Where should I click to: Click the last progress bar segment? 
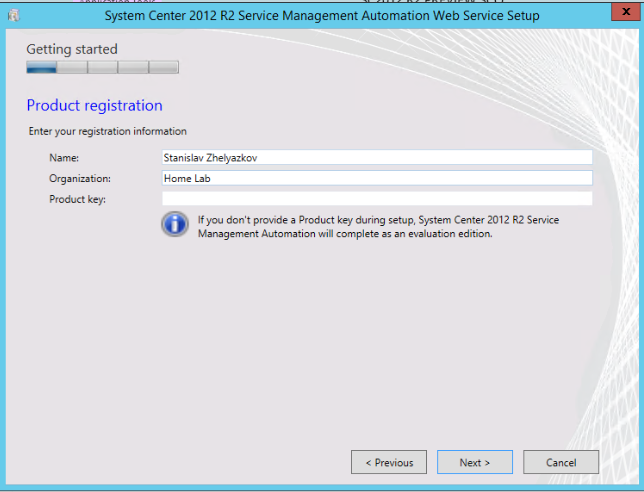164,68
